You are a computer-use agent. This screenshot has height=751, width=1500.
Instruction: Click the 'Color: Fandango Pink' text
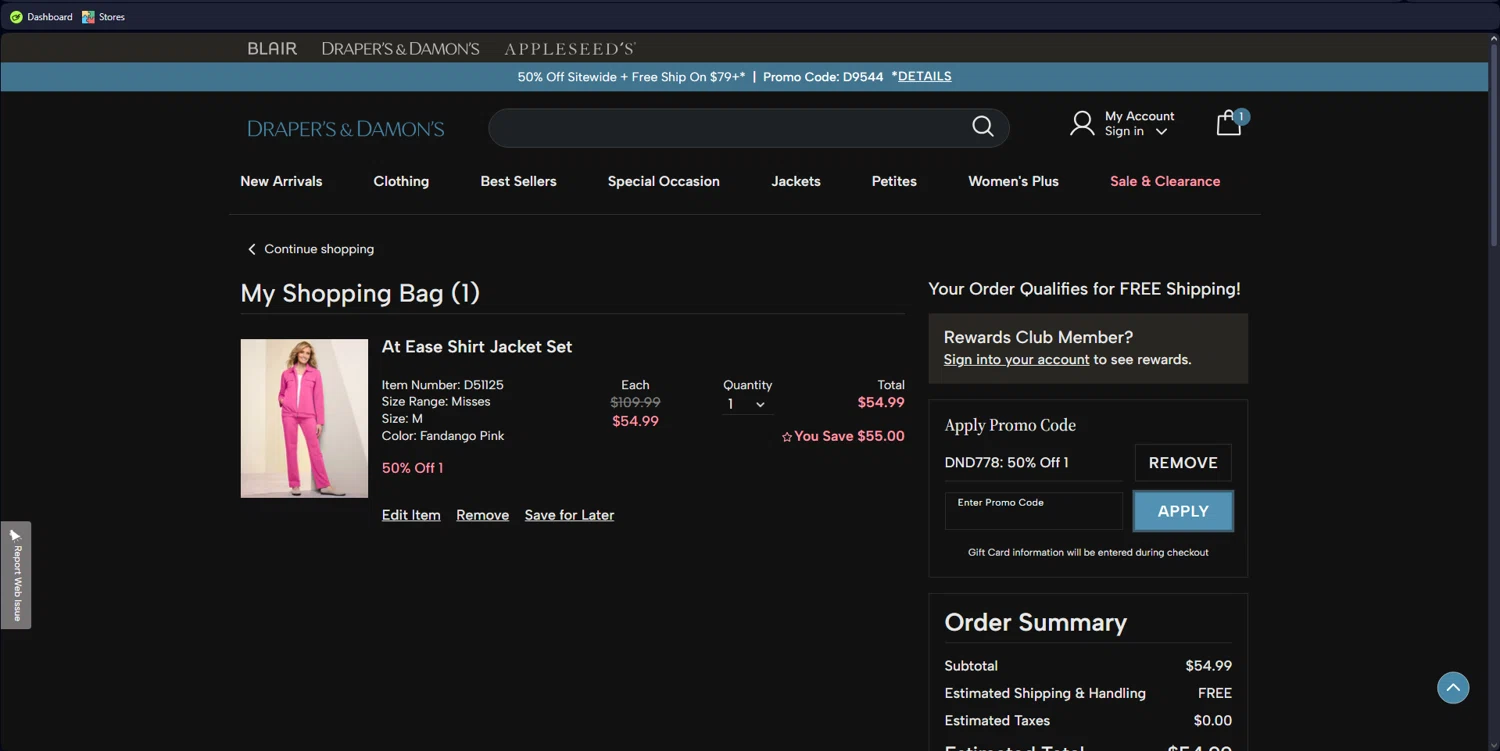pyautogui.click(x=443, y=436)
